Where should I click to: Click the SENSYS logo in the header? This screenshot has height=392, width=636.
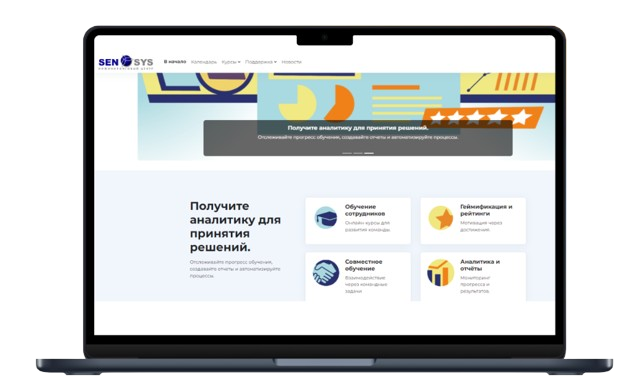click(126, 62)
